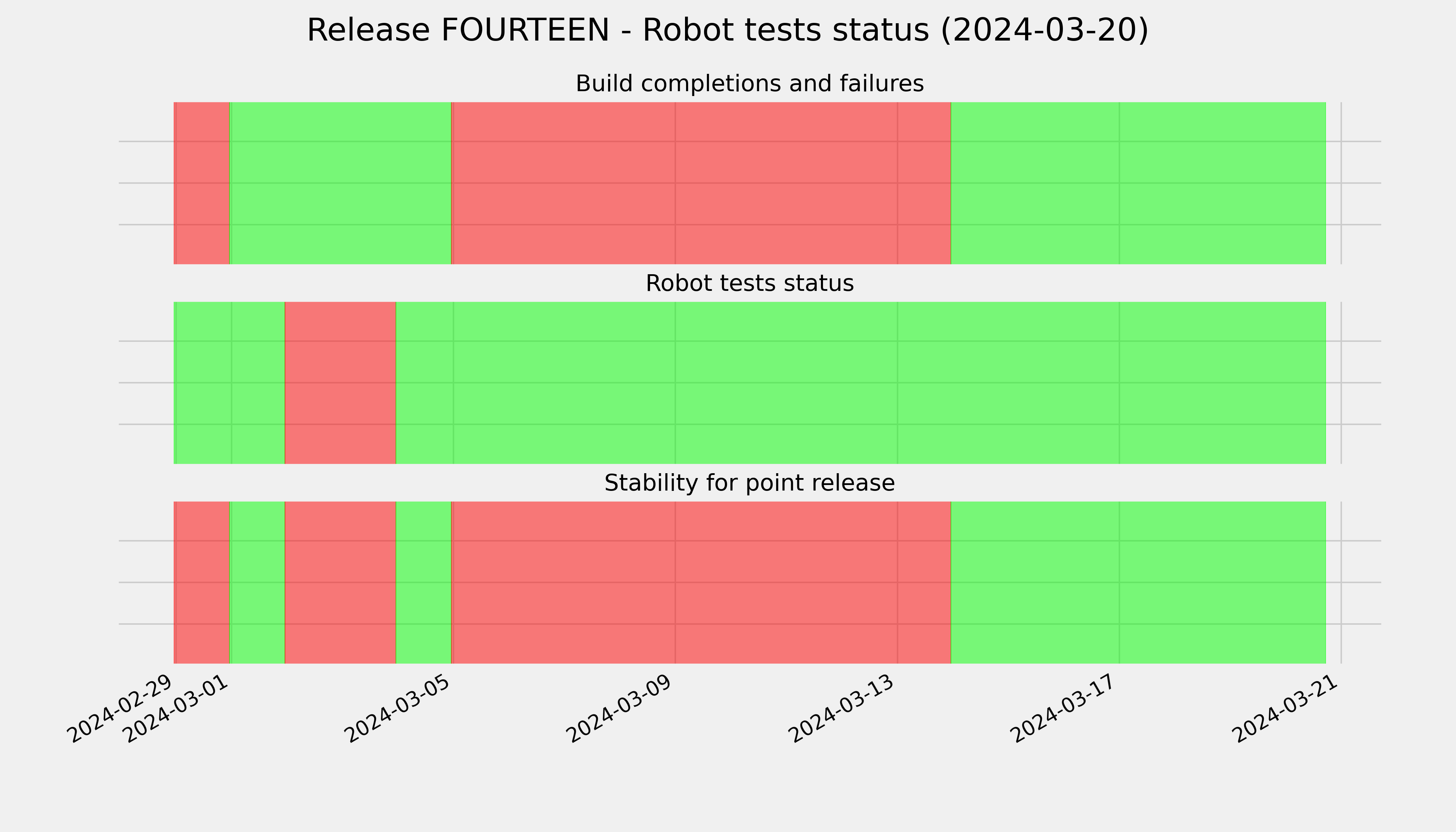This screenshot has height=832, width=1456.
Task: Click the Robot tests status subplot title
Action: coord(750,284)
